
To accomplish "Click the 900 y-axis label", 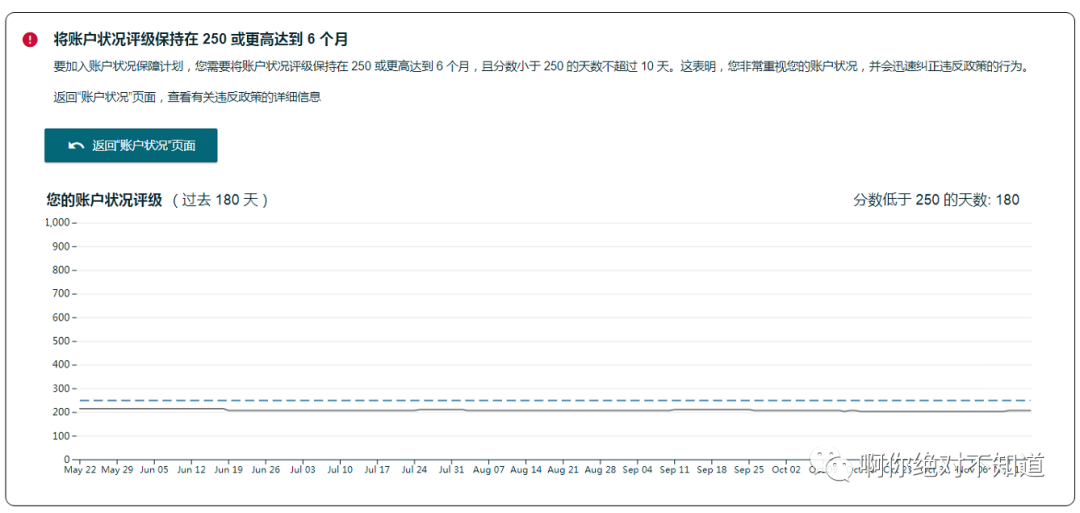I will pos(62,247).
